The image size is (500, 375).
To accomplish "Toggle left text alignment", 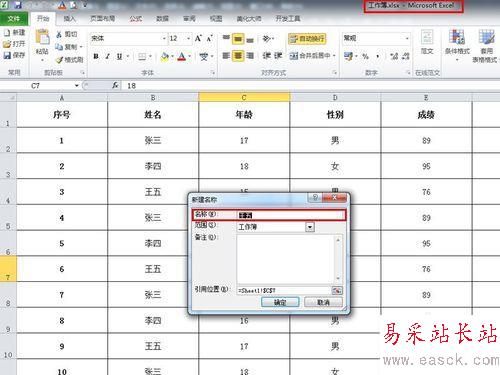I will click(226, 56).
